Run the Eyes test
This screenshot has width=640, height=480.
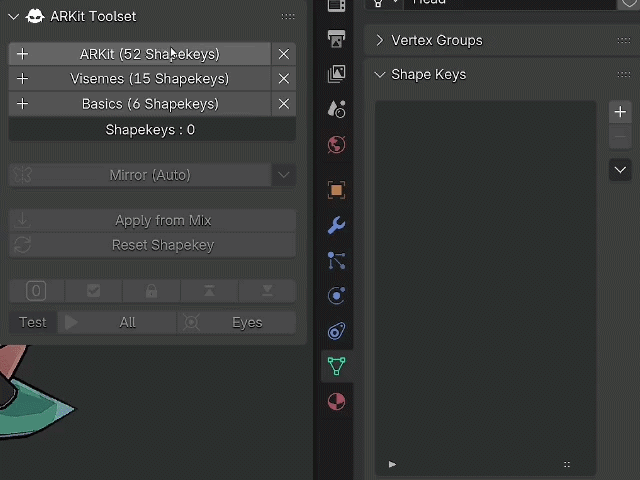click(237, 322)
